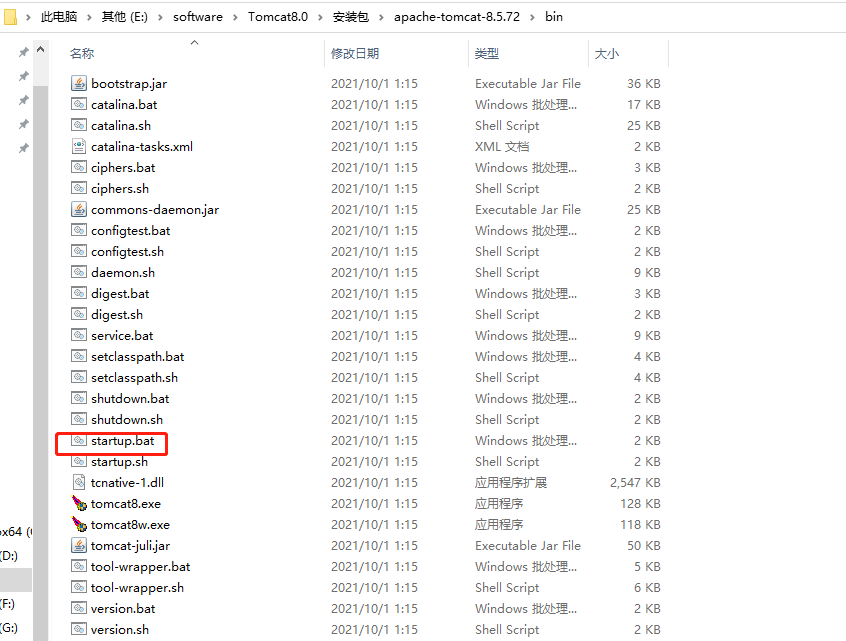The image size is (846, 641).
Task: Click the digest.bat file icon
Action: point(79,294)
